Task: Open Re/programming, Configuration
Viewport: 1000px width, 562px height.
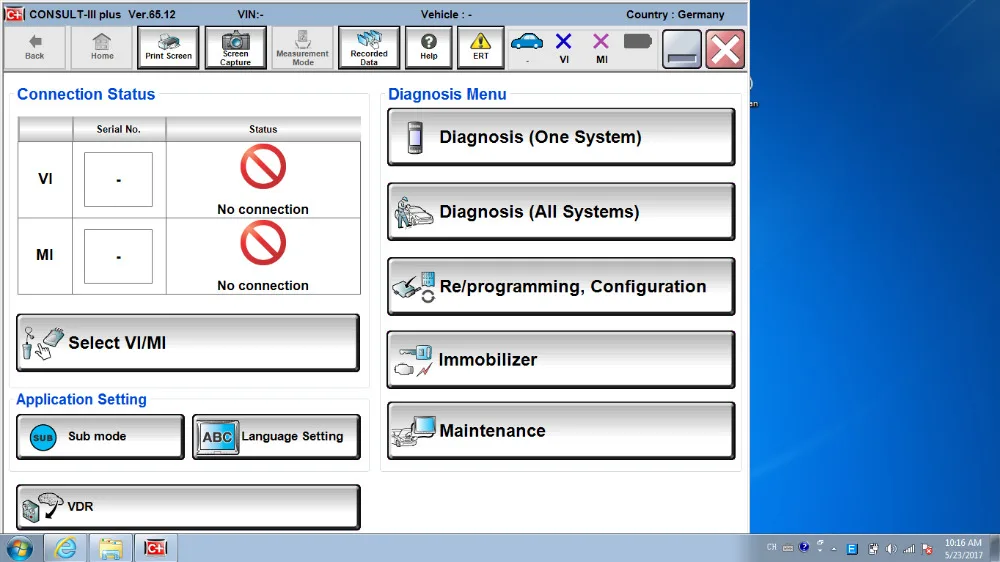Action: (x=561, y=286)
